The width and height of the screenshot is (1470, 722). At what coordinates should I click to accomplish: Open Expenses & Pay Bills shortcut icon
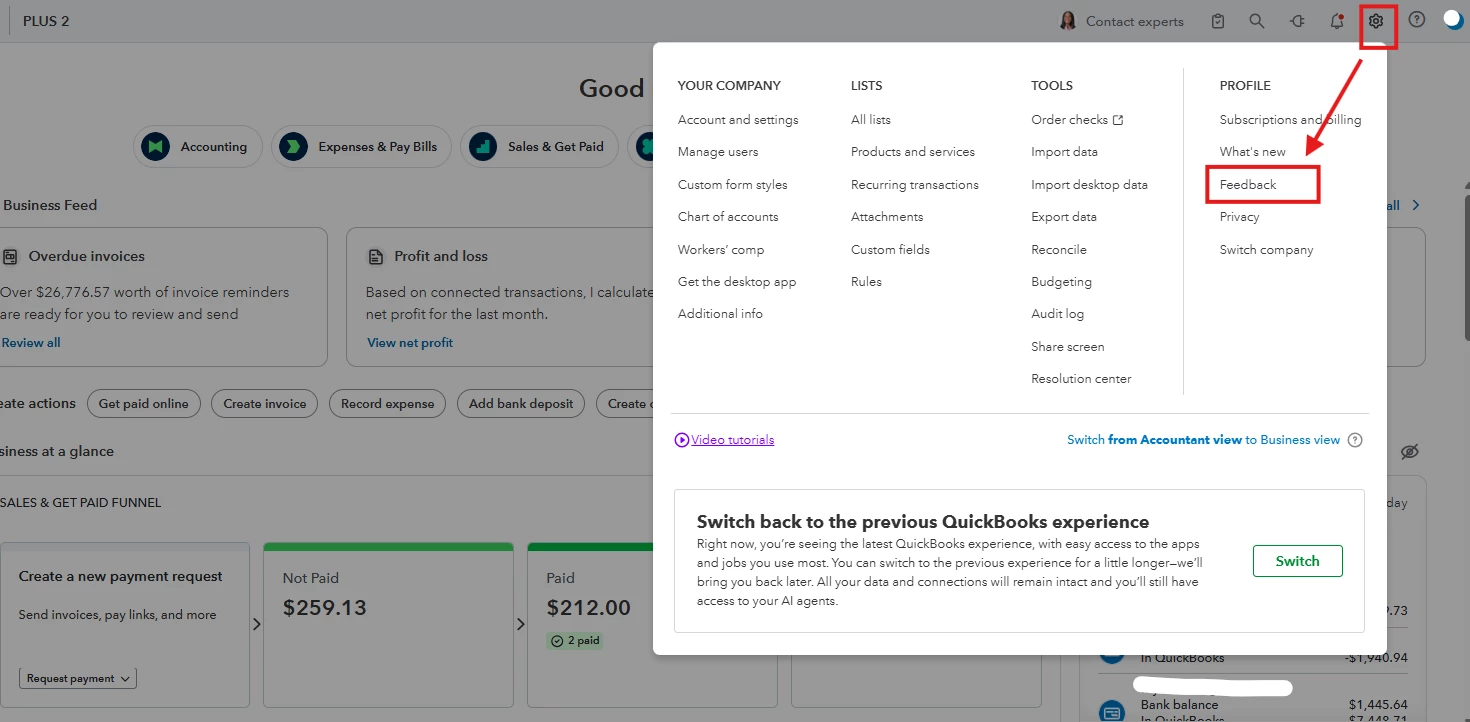[293, 146]
